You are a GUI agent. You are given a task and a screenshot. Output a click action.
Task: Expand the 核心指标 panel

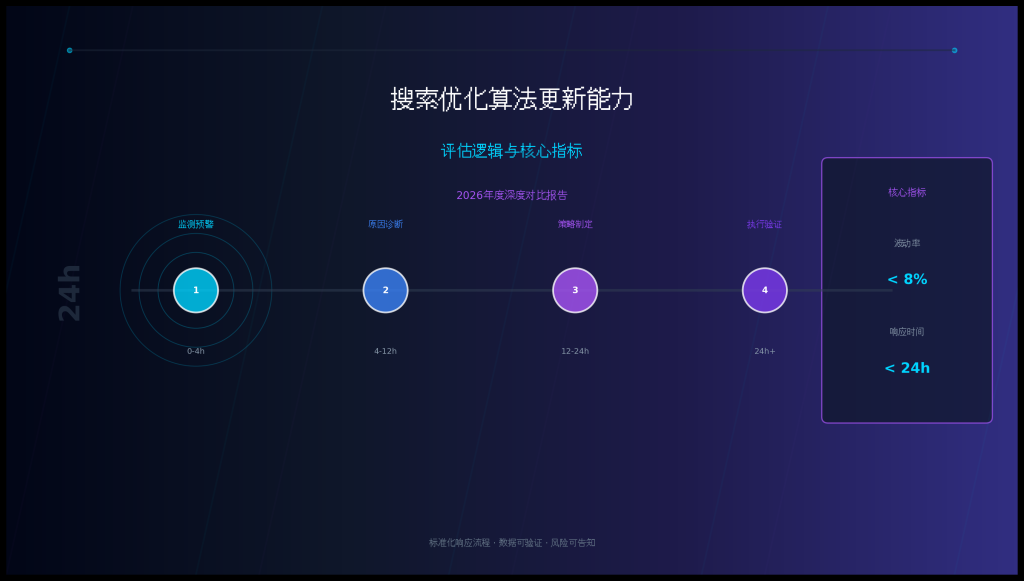pyautogui.click(x=905, y=192)
